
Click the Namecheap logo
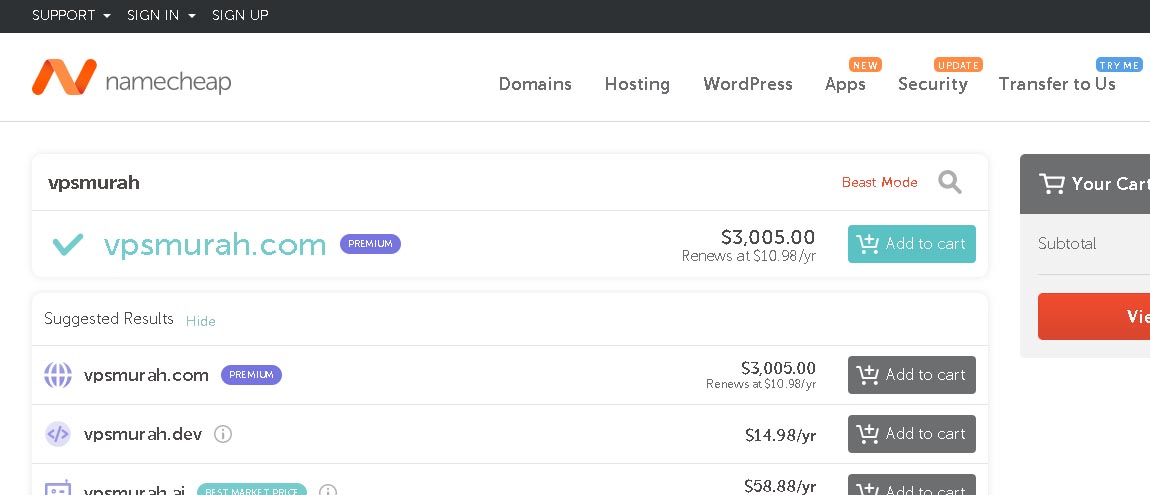tap(131, 78)
